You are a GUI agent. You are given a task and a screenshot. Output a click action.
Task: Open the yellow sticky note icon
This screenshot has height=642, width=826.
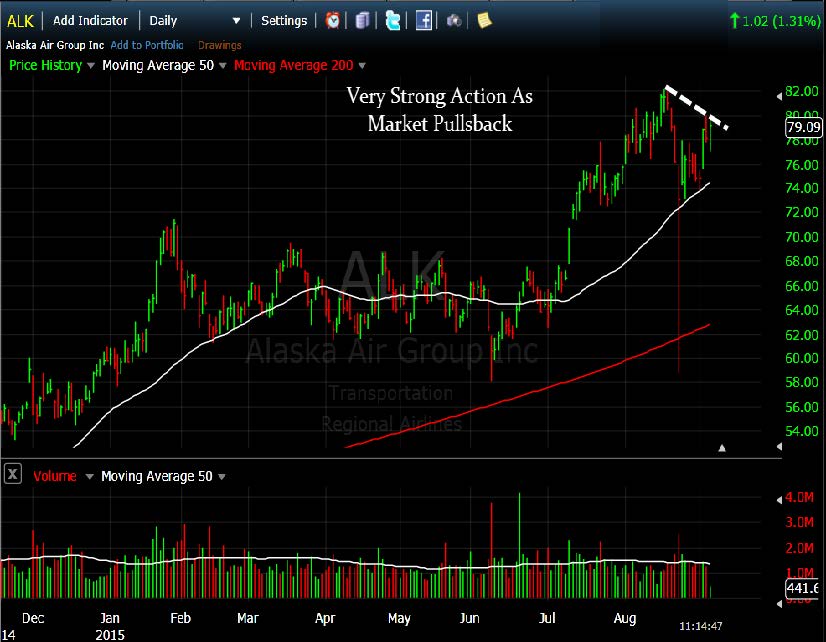click(x=484, y=21)
